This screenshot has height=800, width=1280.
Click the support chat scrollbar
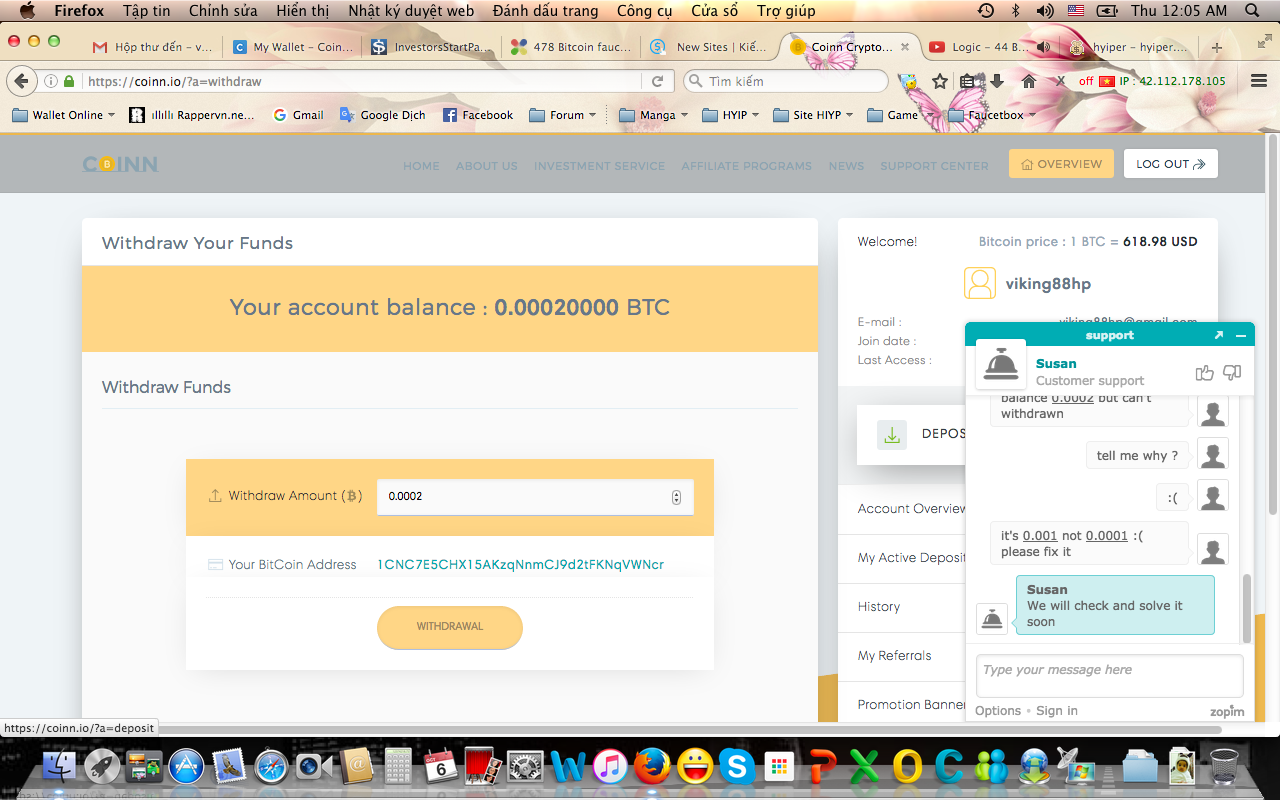(x=1246, y=608)
